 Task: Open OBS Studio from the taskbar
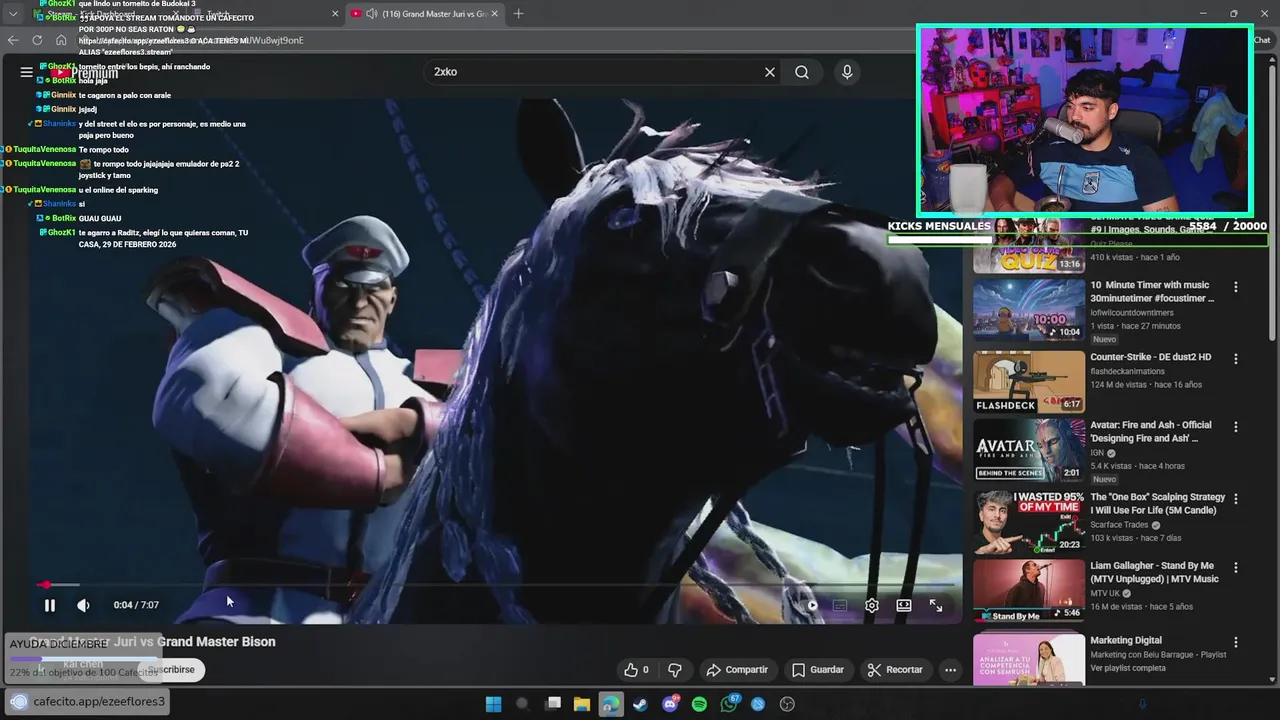click(787, 704)
